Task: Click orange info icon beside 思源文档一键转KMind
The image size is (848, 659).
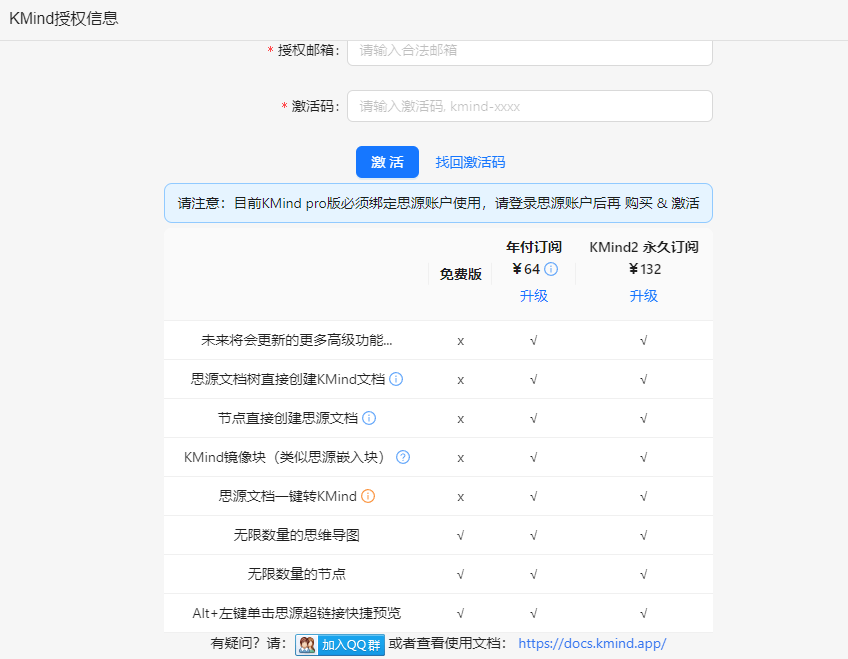Action: pyautogui.click(x=368, y=496)
